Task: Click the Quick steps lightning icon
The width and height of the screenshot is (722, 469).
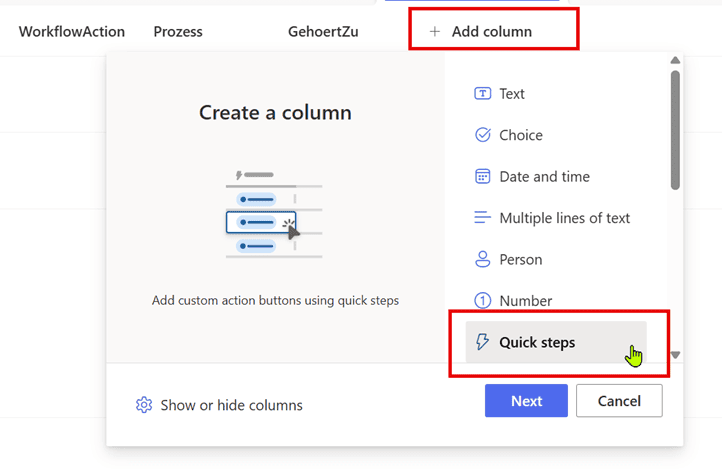Action: tap(482, 343)
